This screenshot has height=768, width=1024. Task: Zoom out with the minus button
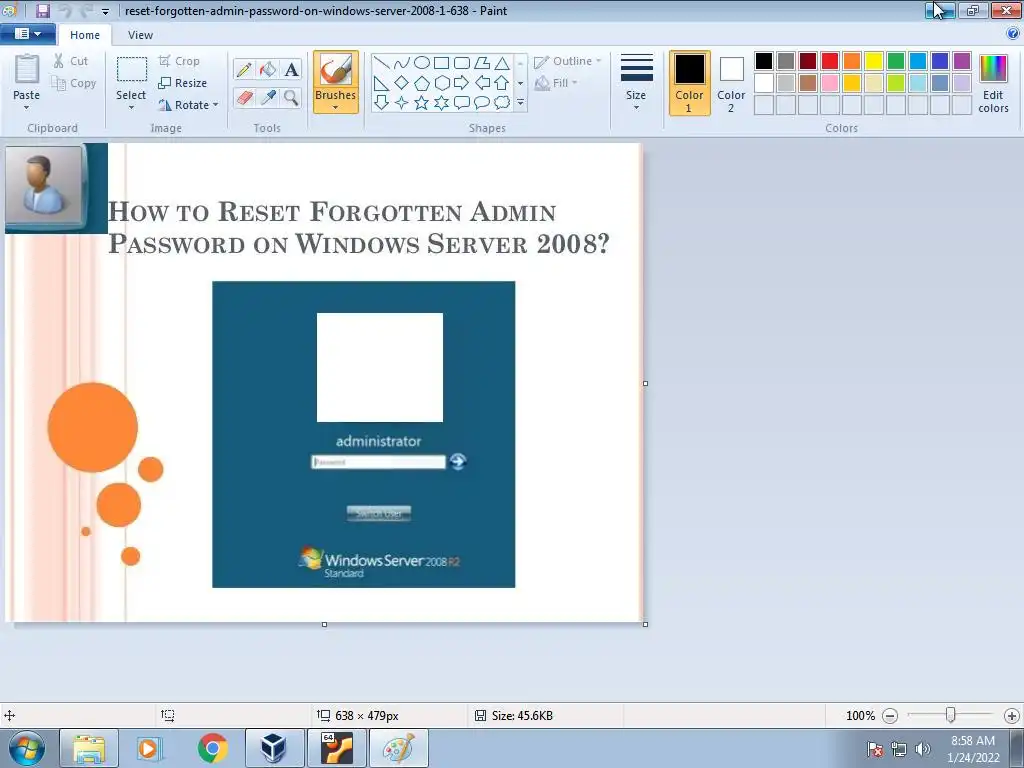[890, 716]
